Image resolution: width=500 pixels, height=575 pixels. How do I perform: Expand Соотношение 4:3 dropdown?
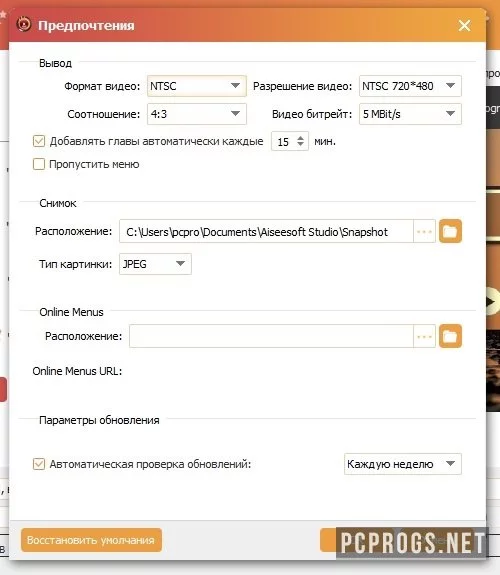[x=197, y=114]
